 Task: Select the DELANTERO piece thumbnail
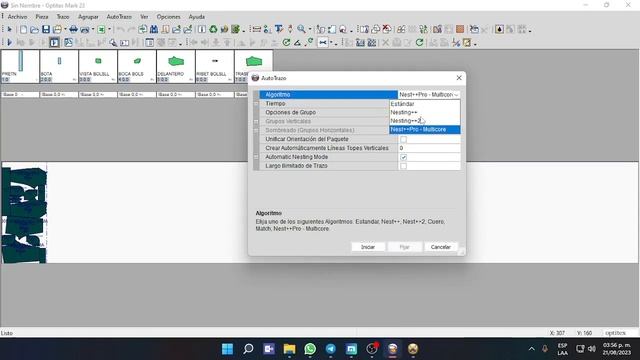pyautogui.click(x=176, y=66)
